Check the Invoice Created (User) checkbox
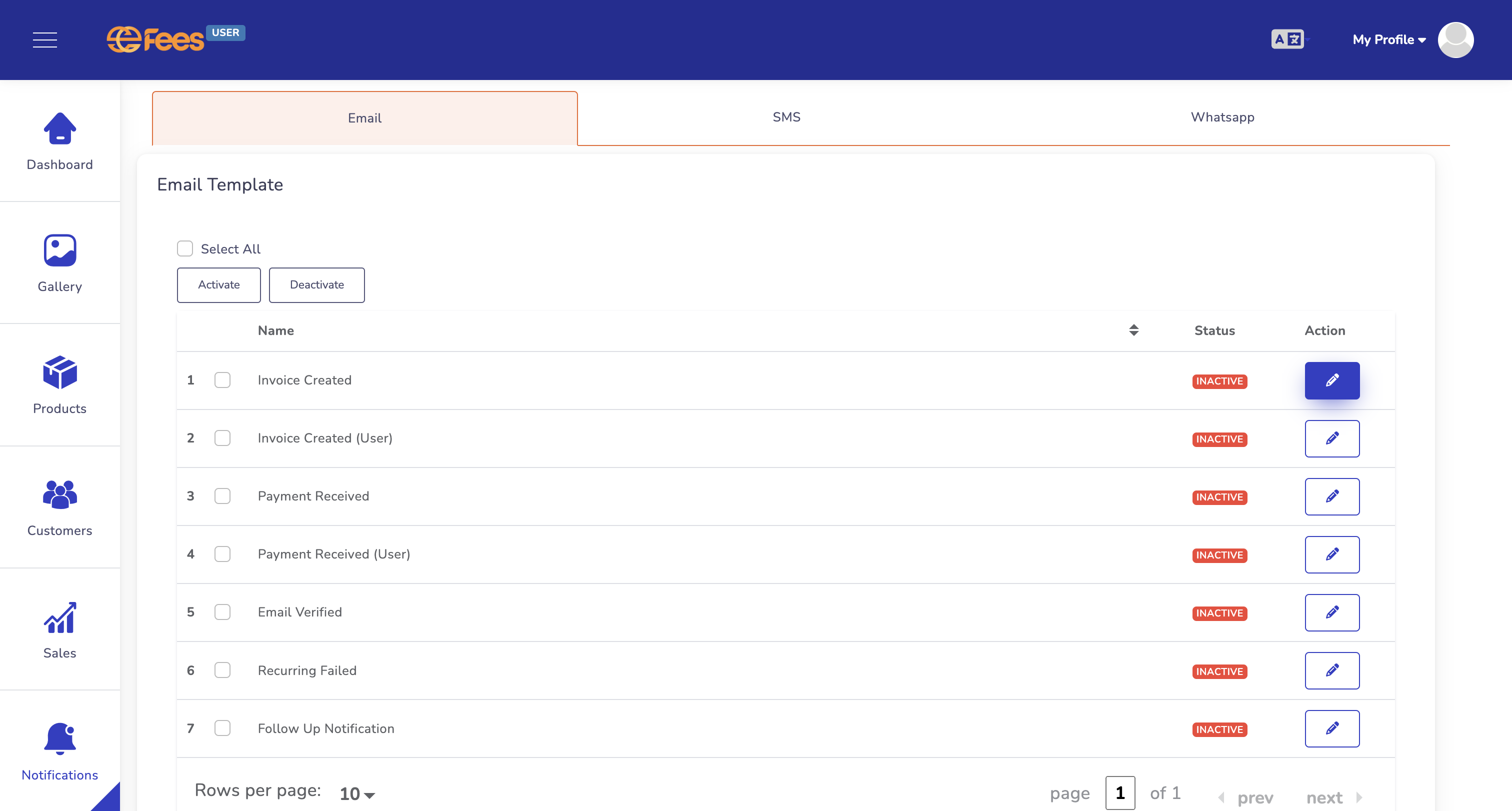Screen dimensions: 1512x811 click(x=223, y=438)
